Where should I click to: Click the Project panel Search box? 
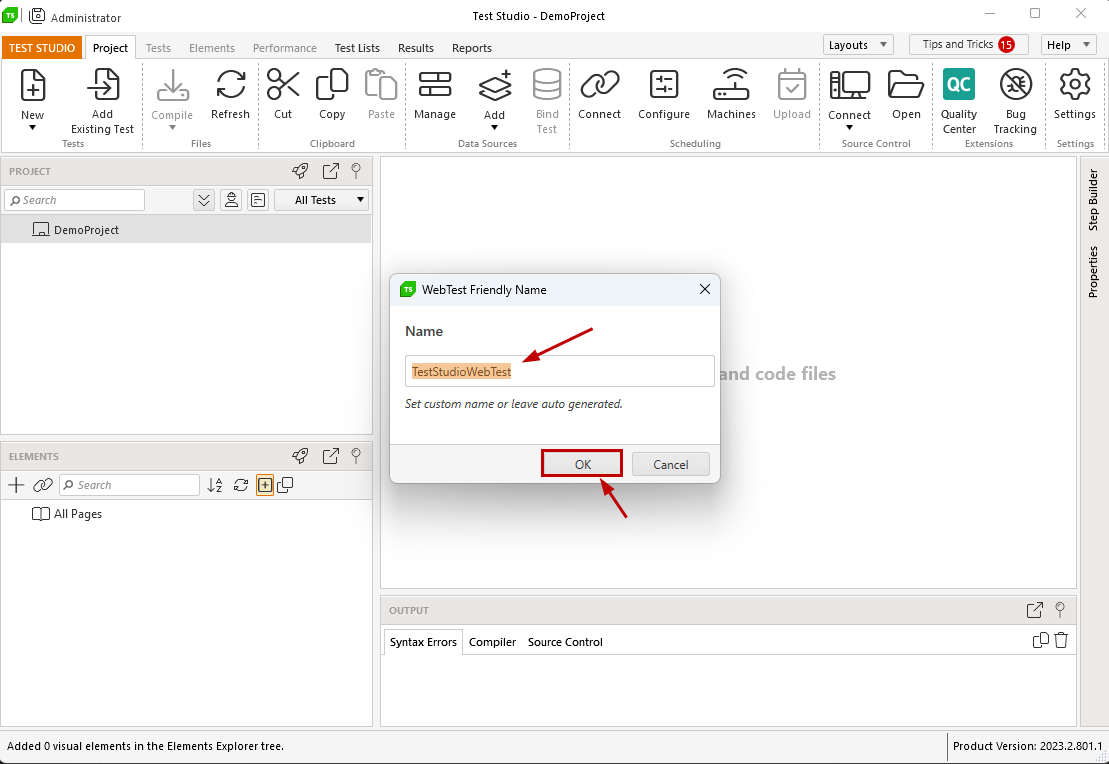[75, 200]
